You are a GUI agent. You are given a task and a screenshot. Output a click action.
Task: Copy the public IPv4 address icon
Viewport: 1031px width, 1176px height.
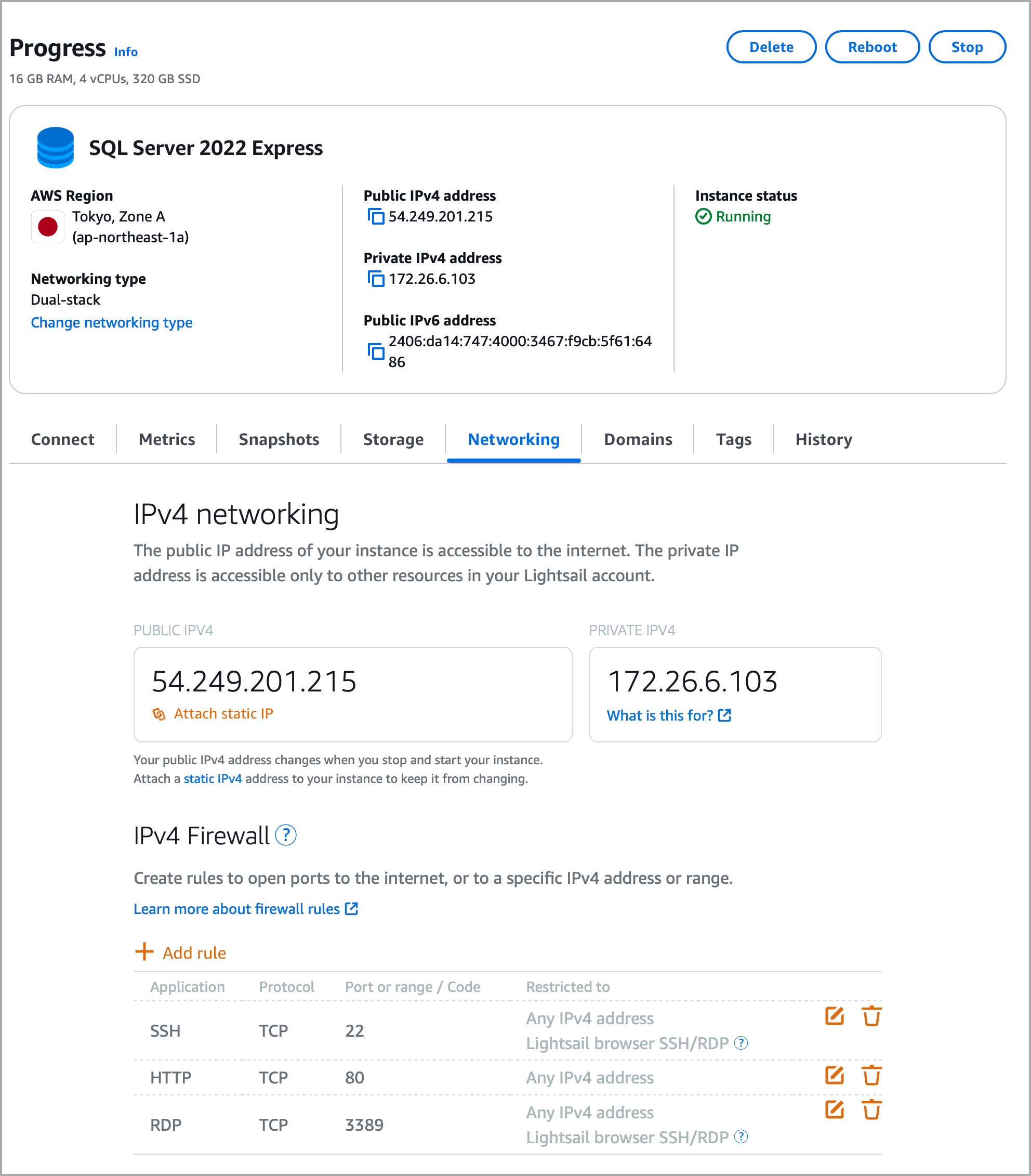point(376,217)
